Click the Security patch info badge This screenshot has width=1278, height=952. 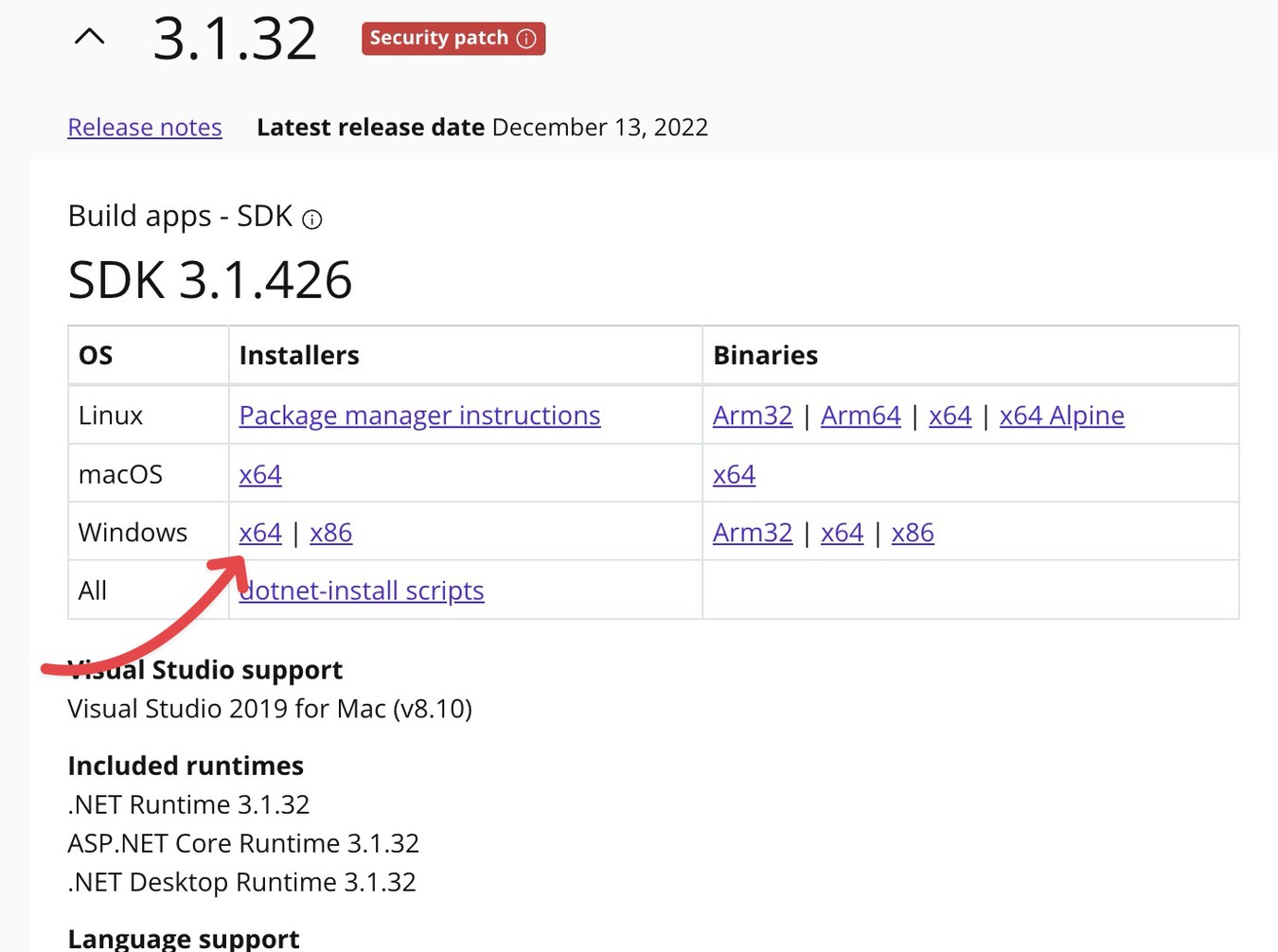[453, 39]
